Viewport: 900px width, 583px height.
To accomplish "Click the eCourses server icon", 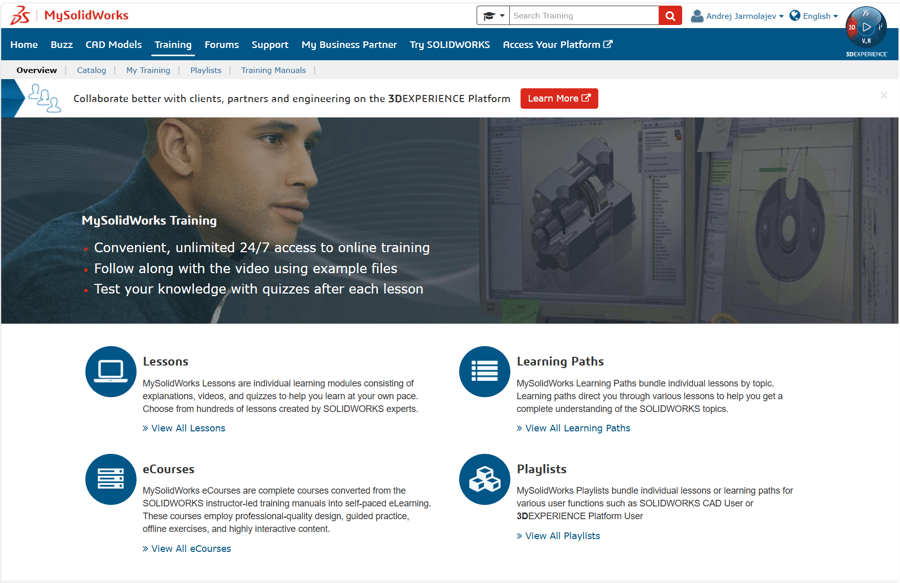I will 111,479.
